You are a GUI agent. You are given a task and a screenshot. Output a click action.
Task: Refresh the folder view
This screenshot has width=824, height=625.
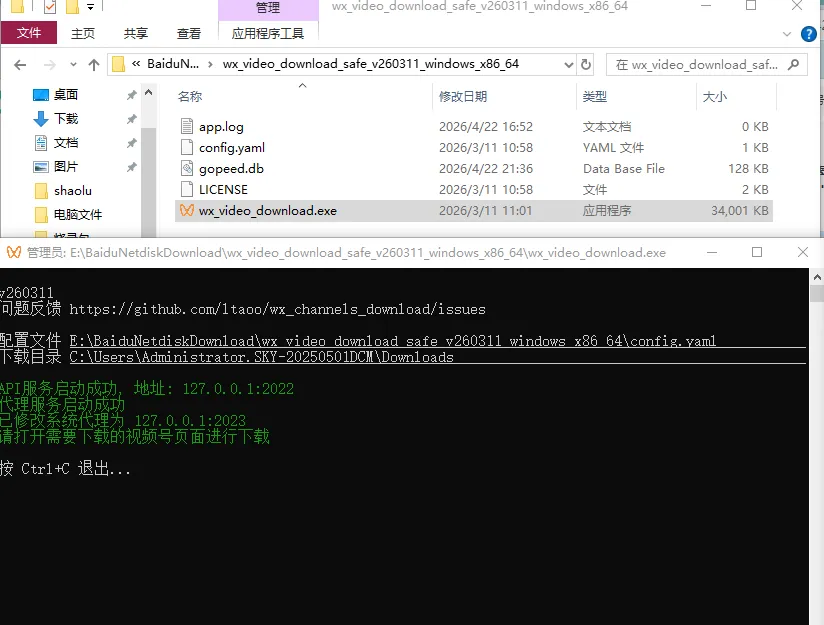click(586, 65)
